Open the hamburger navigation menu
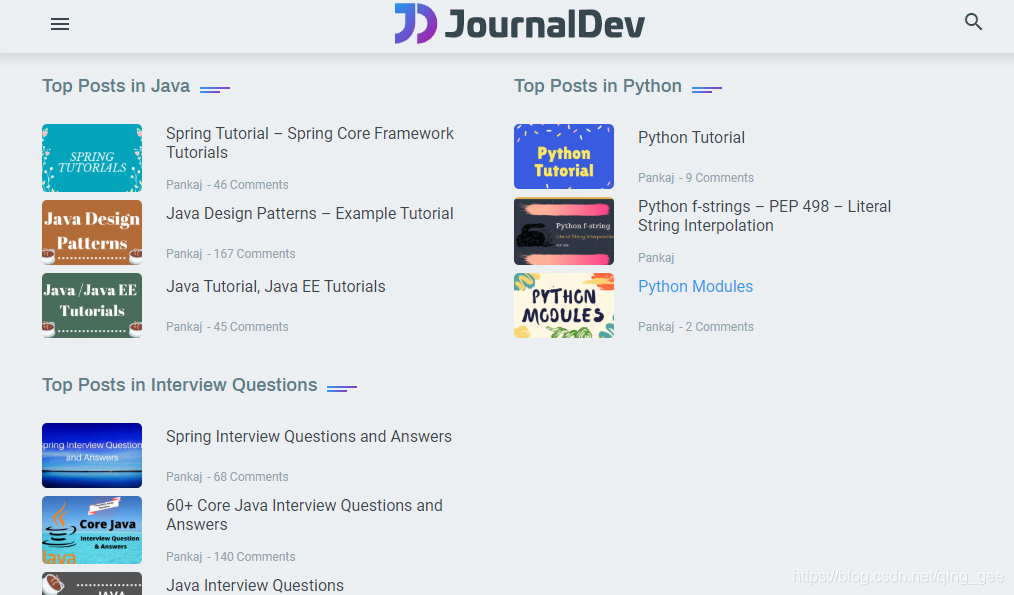 [60, 25]
